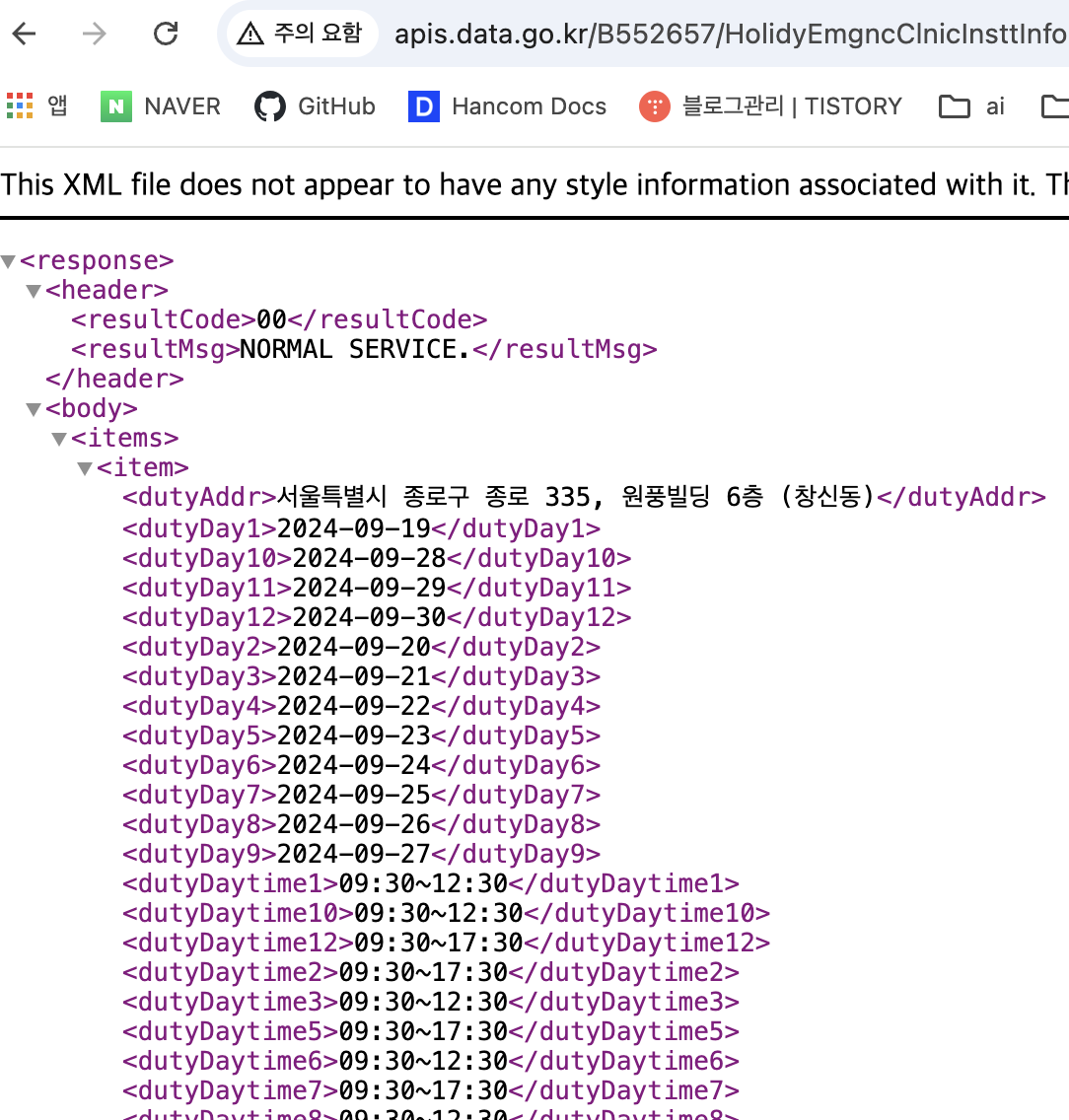Click the closing </header> tag
The width and height of the screenshot is (1069, 1120).
115,380
